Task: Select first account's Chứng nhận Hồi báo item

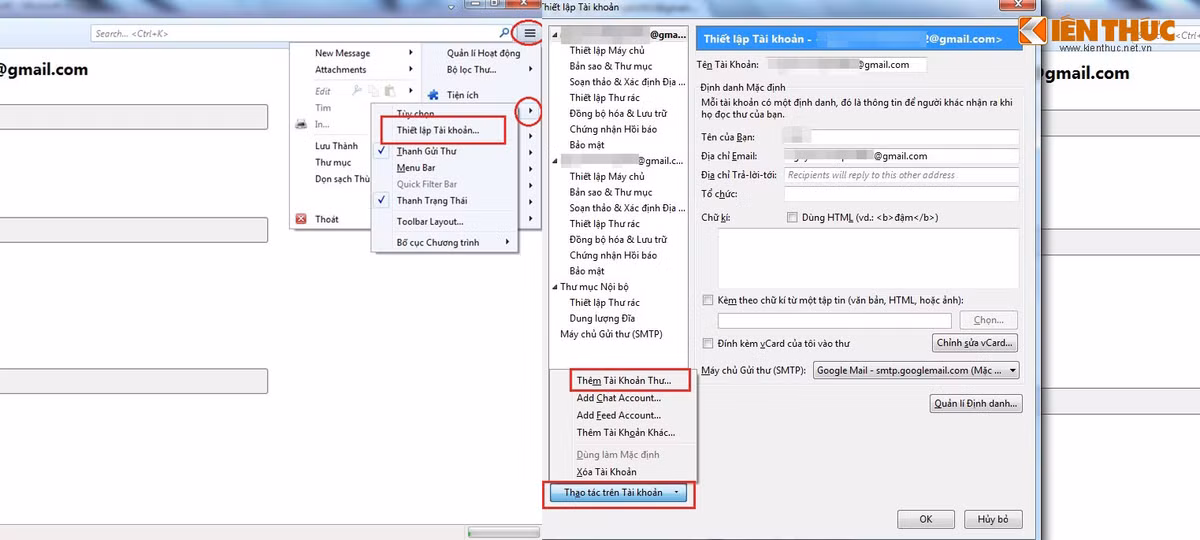Action: tap(613, 129)
